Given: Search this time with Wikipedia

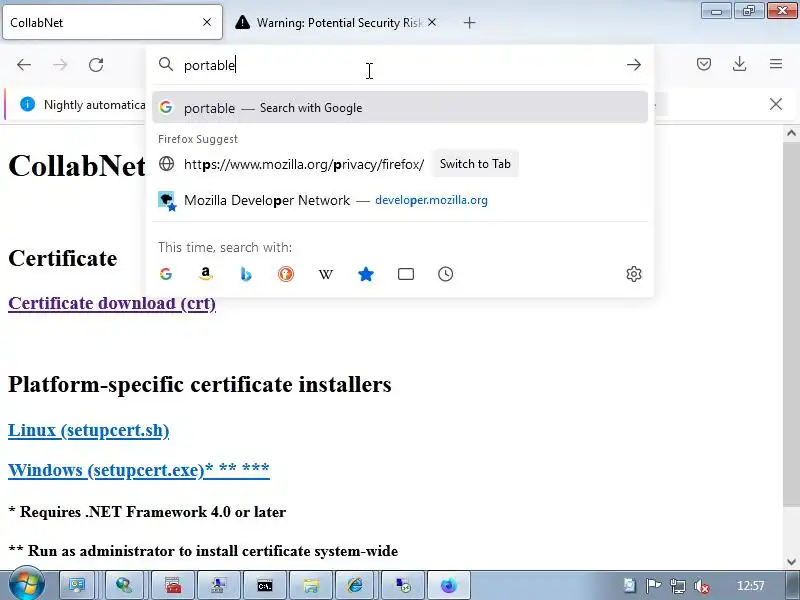Looking at the screenshot, I should [326, 274].
